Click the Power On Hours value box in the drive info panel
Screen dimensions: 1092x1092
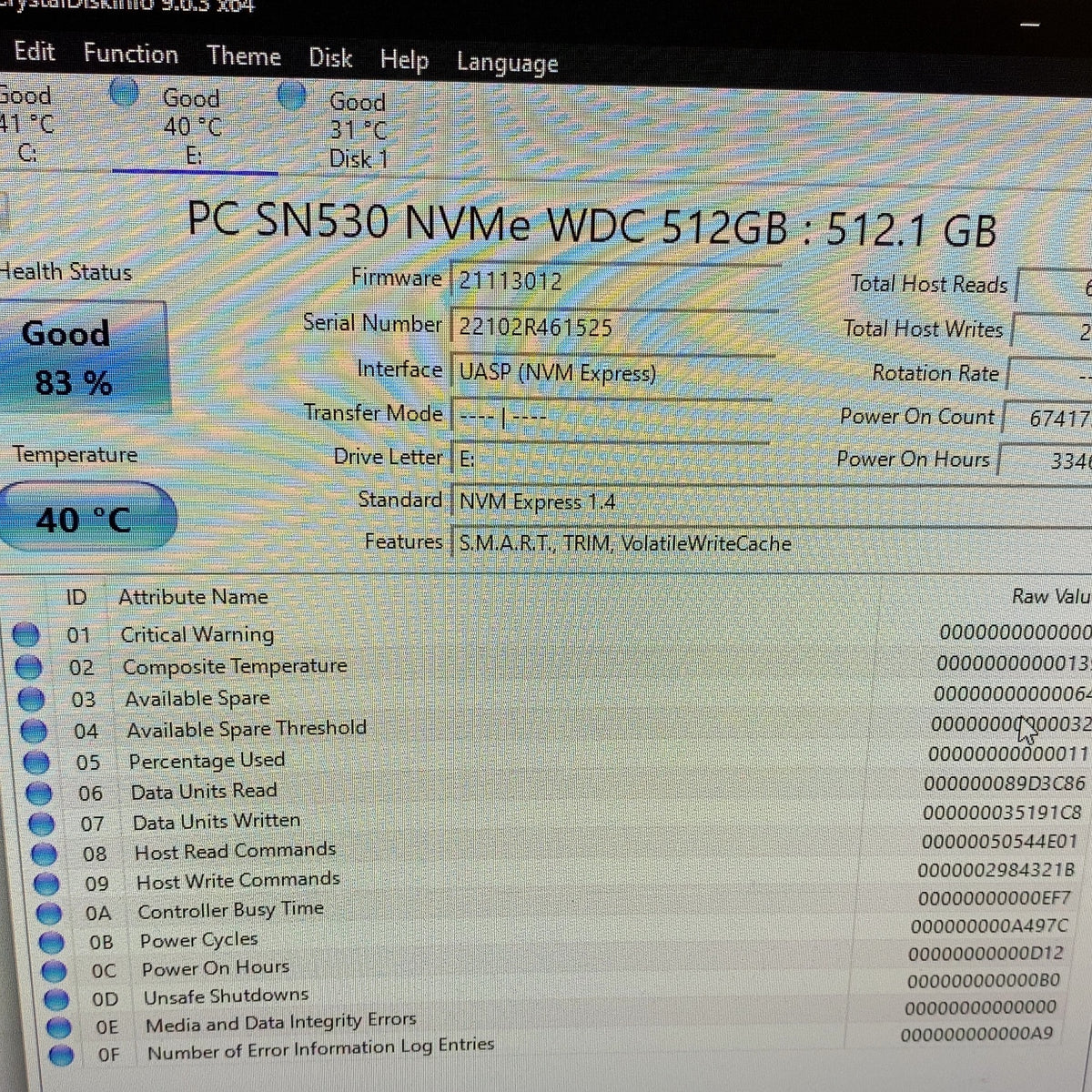[1046, 460]
